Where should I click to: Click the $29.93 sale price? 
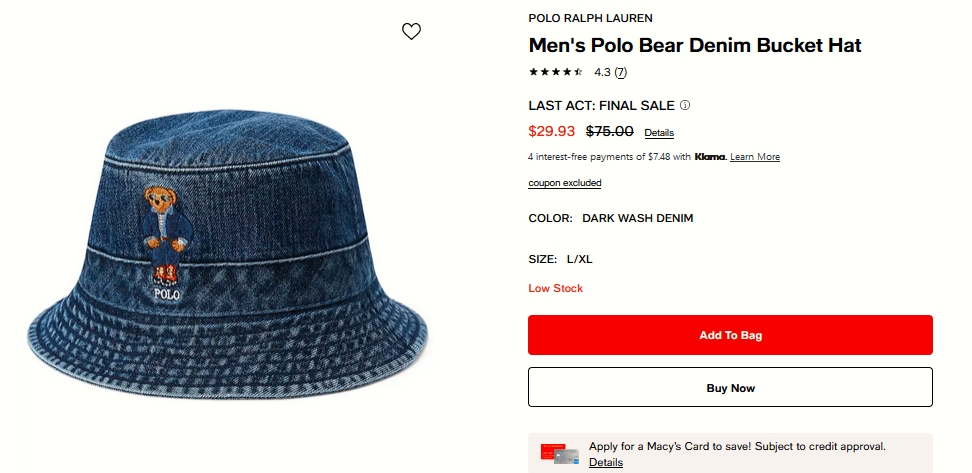pyautogui.click(x=552, y=131)
